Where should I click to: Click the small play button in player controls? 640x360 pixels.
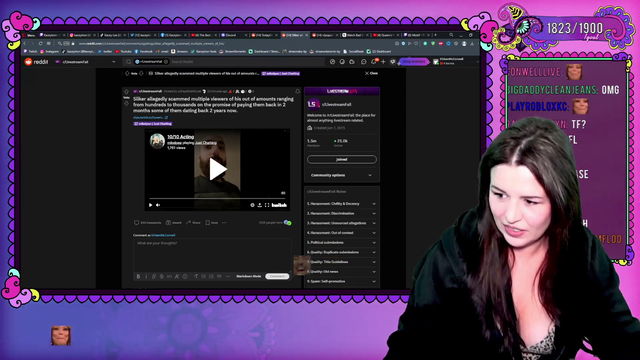click(x=151, y=205)
